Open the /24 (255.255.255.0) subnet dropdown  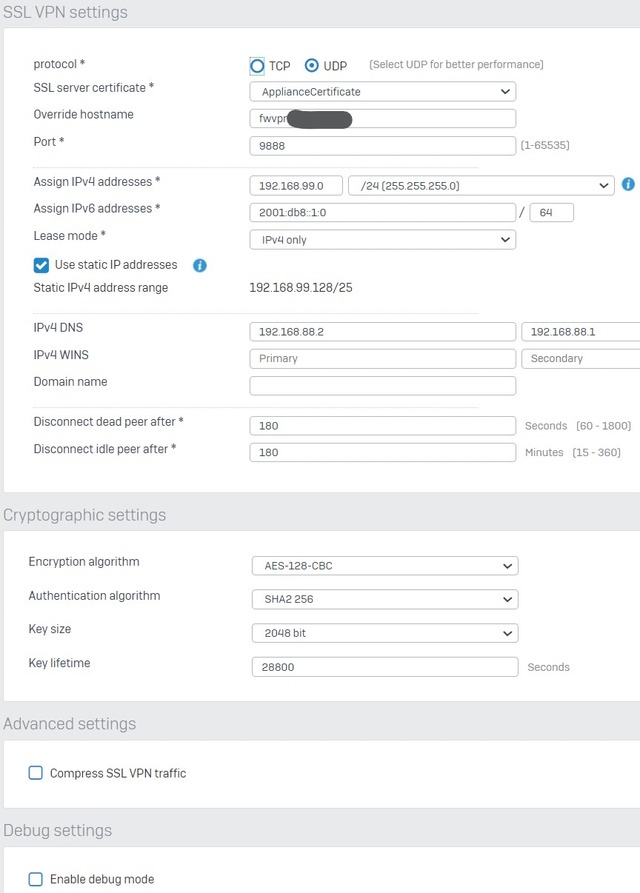coord(481,186)
